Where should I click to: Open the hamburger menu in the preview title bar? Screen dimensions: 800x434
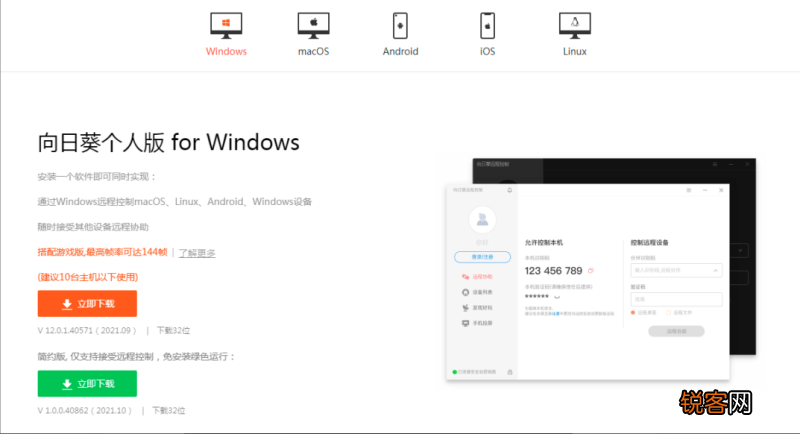(689, 190)
